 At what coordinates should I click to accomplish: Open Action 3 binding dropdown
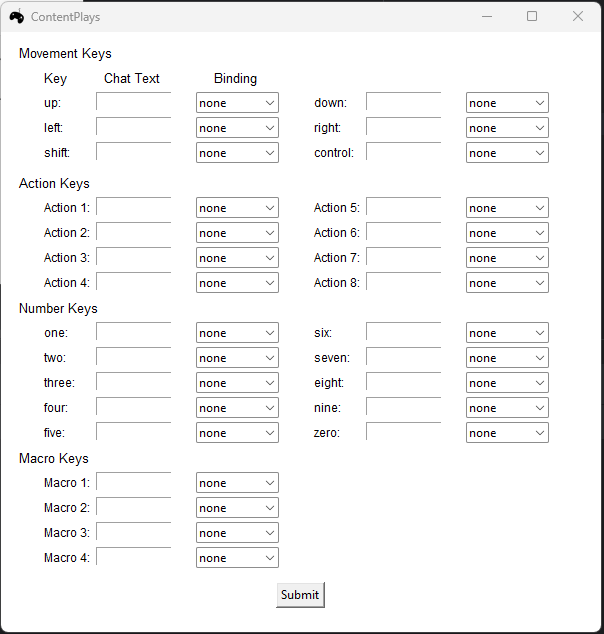coord(237,258)
